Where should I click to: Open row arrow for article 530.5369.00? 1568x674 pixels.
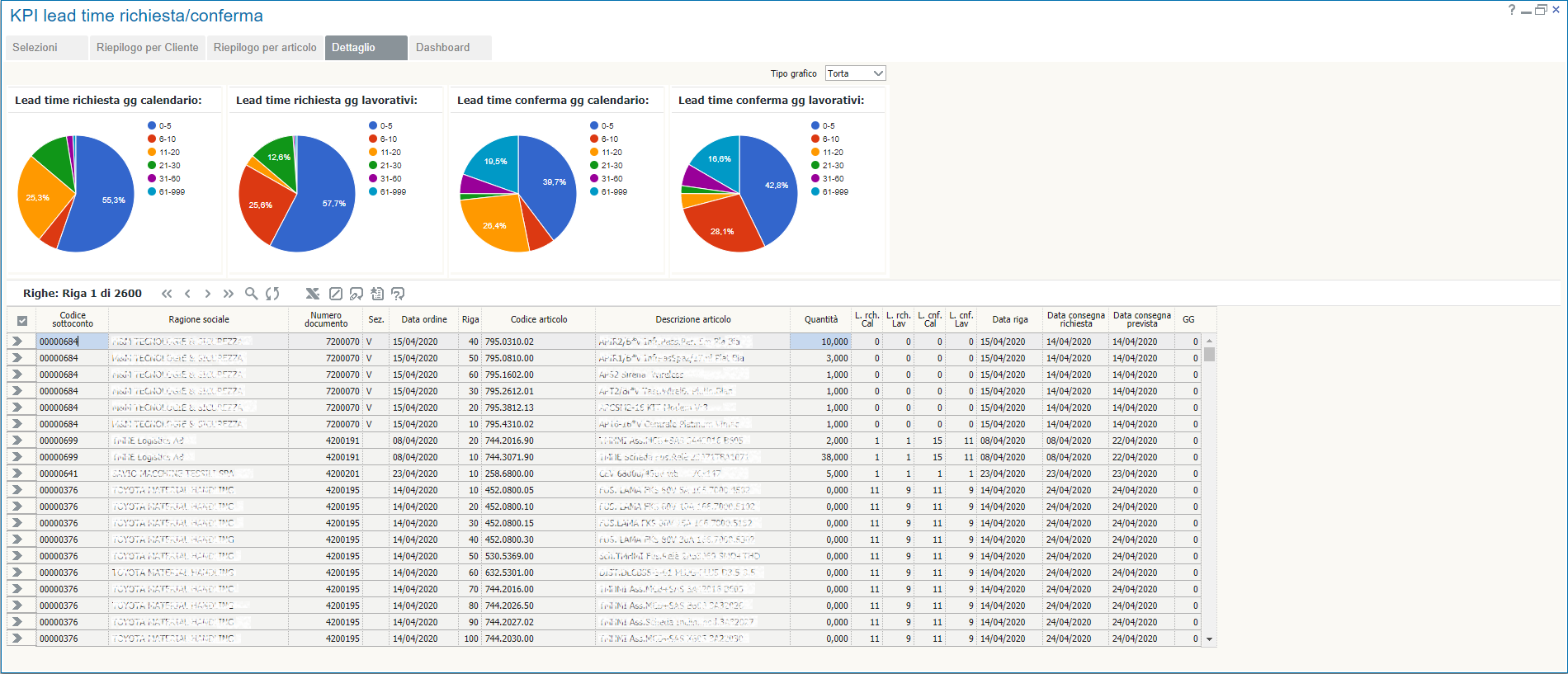click(17, 556)
